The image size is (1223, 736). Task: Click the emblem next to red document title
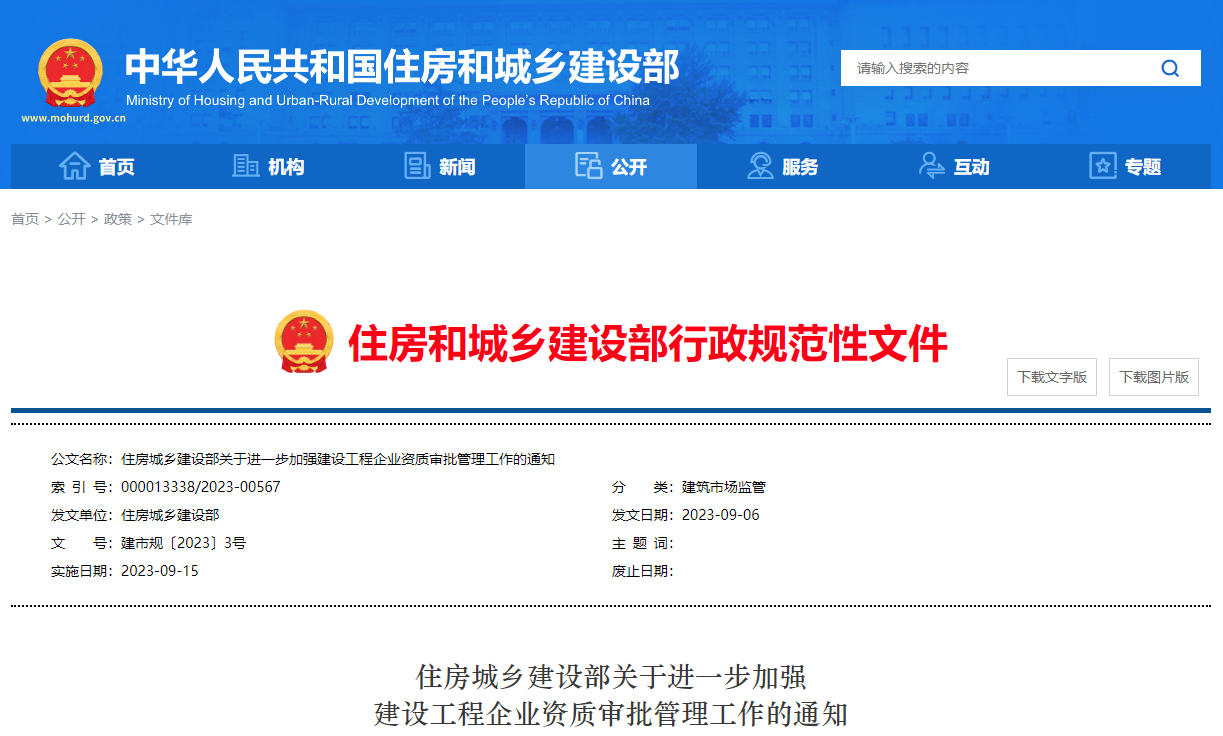[x=304, y=341]
